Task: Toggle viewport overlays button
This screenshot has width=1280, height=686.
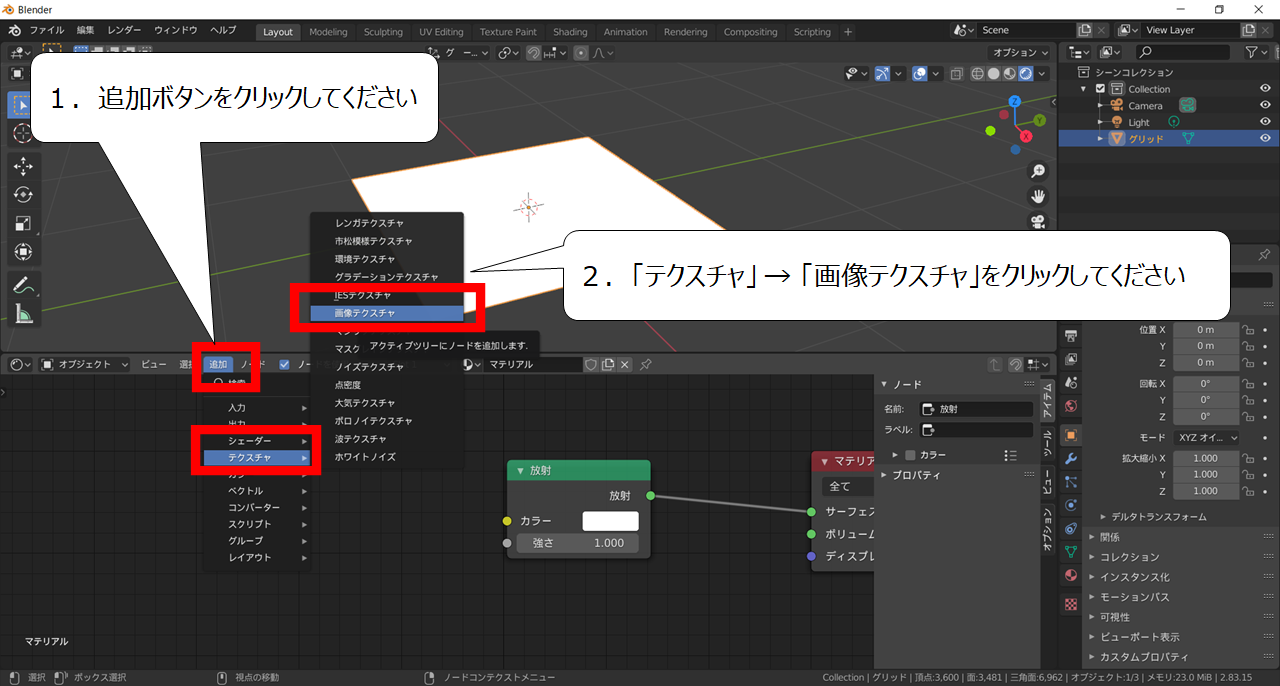Action: click(x=919, y=73)
